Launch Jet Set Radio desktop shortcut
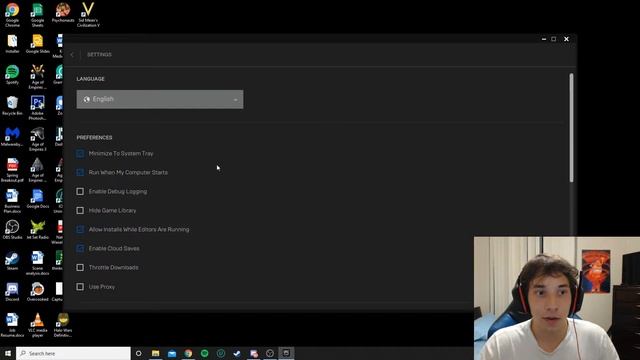640x360 pixels. point(38,230)
